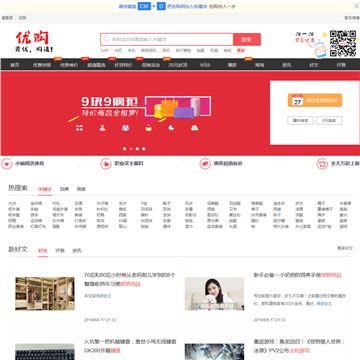Click the car icon on the red banner

click(195, 128)
